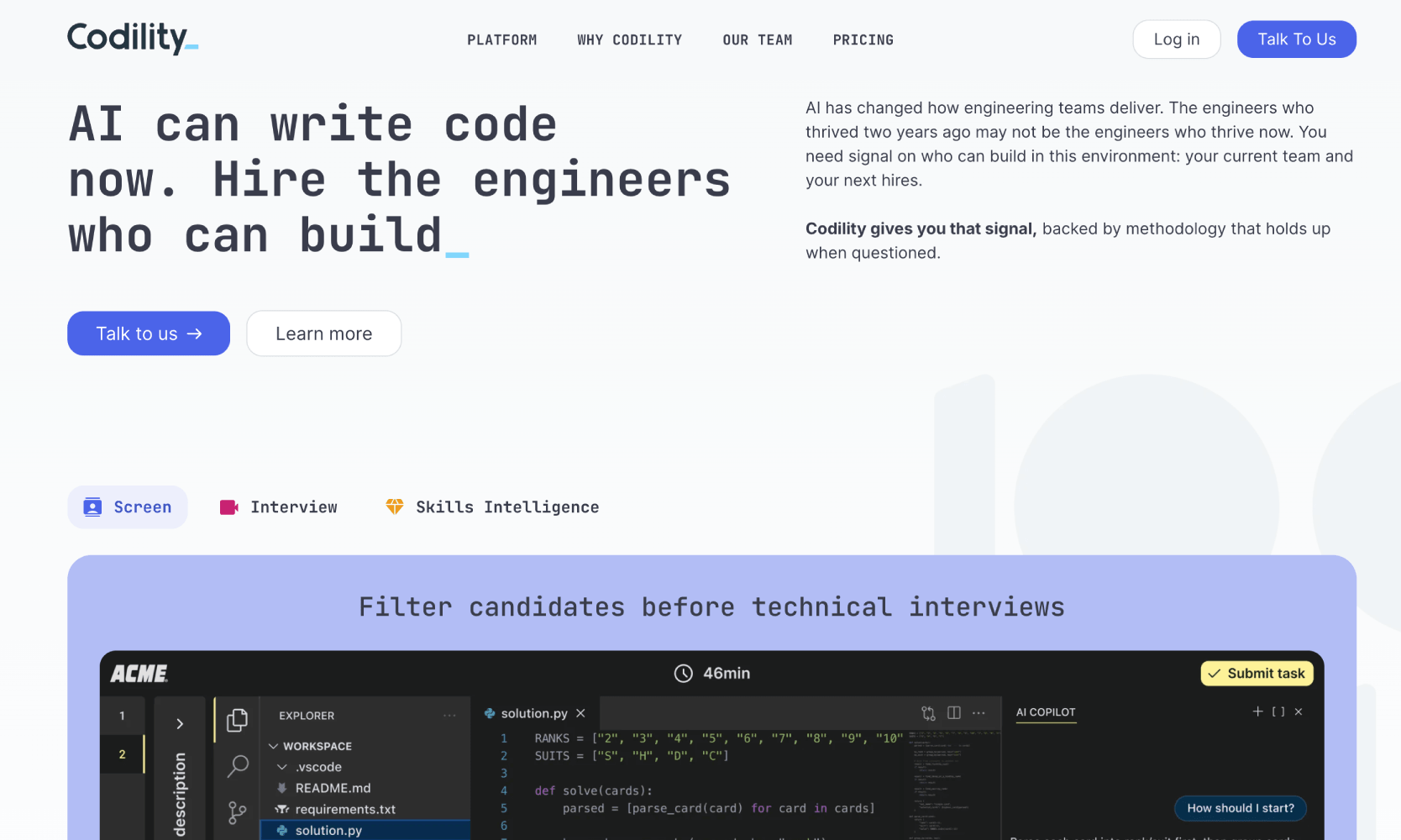Click the hero Talk to us button

[149, 333]
